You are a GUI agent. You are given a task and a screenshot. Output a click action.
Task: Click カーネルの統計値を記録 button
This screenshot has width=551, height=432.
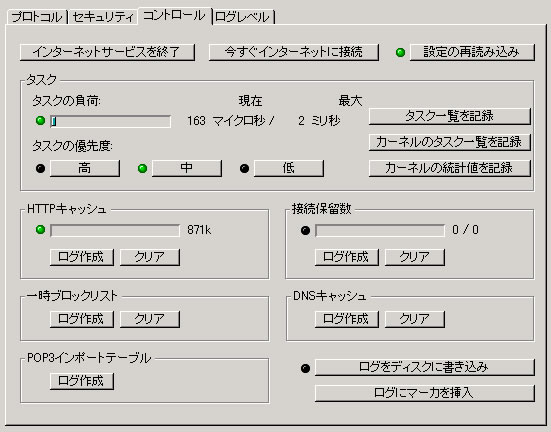[x=449, y=168]
